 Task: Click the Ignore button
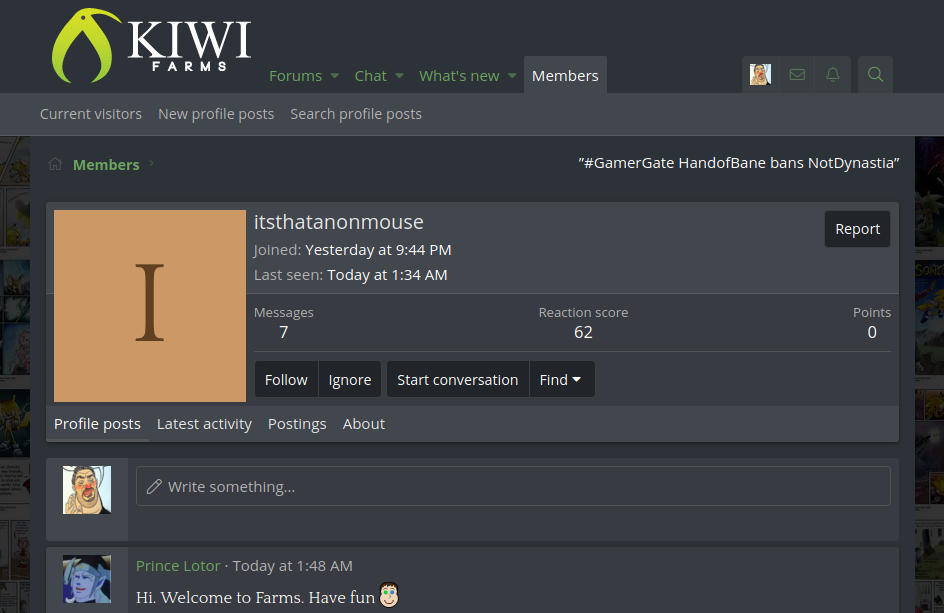coord(350,379)
